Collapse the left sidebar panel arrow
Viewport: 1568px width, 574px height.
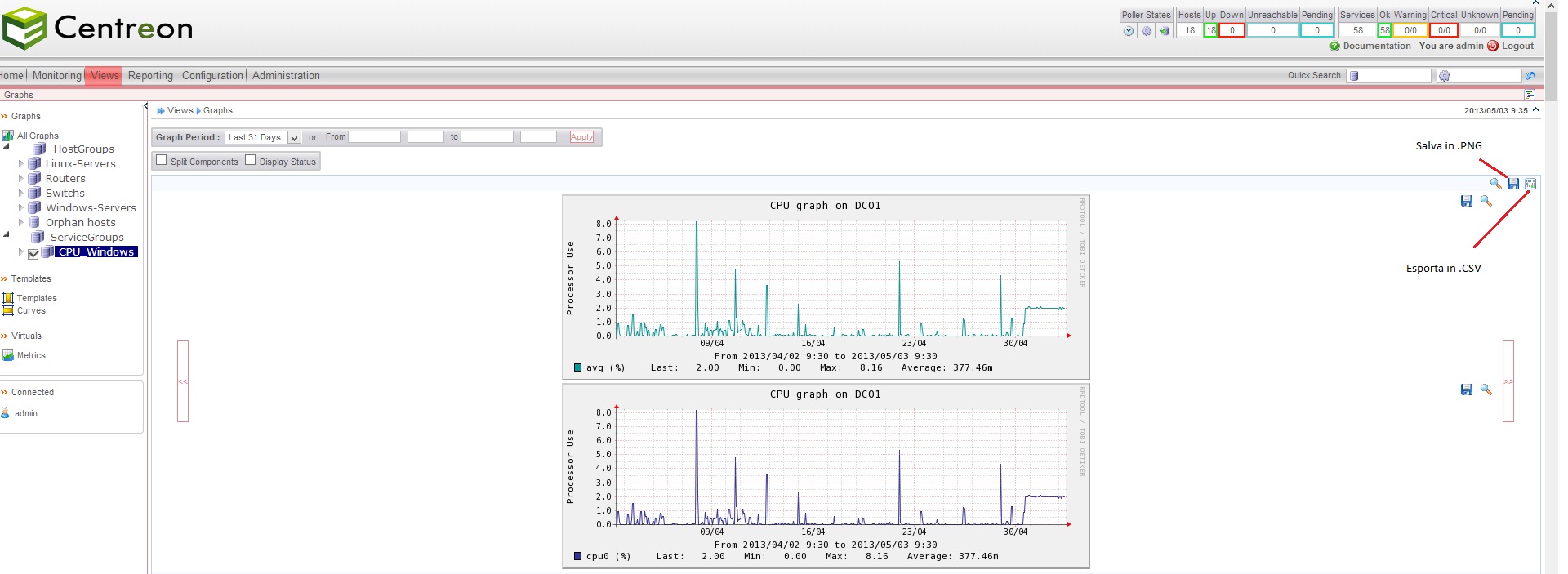point(146,106)
